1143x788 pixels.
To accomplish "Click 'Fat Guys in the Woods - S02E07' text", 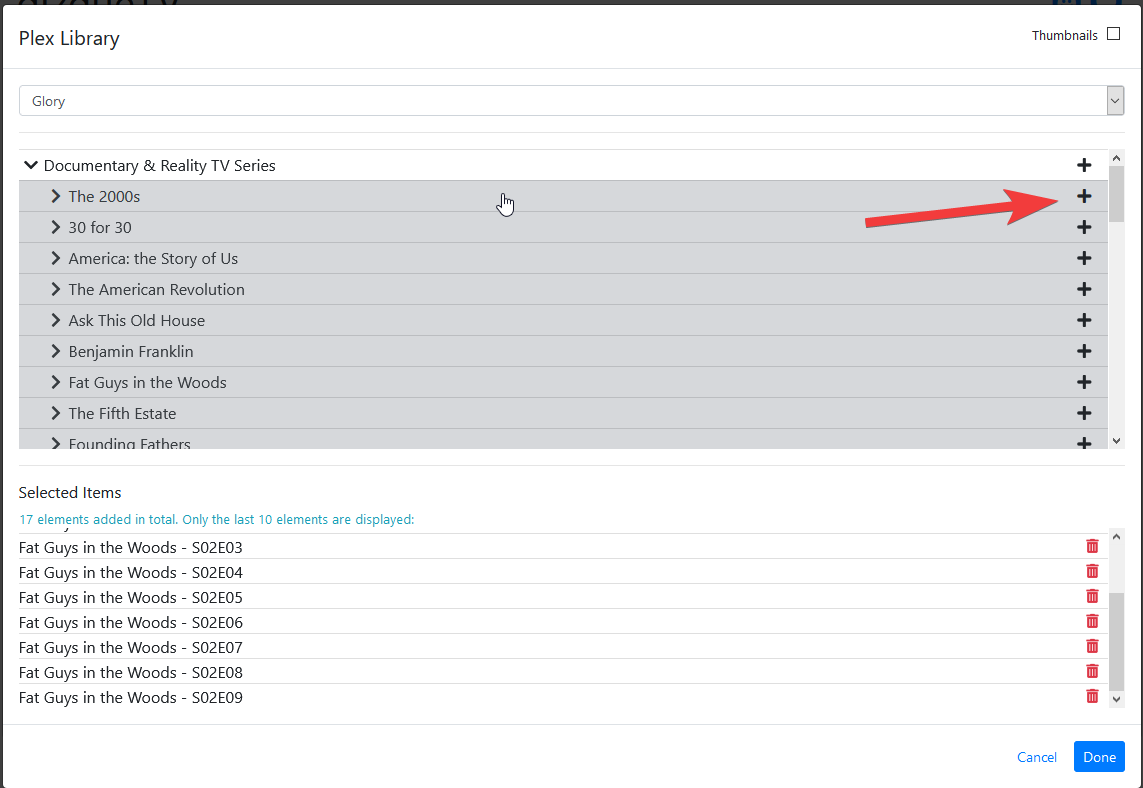I will coord(130,647).
